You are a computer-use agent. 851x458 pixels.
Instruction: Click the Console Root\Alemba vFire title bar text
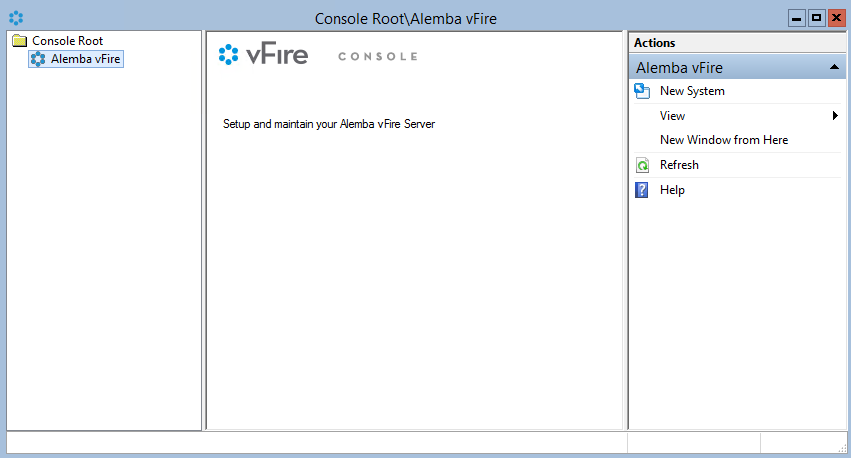pyautogui.click(x=406, y=18)
